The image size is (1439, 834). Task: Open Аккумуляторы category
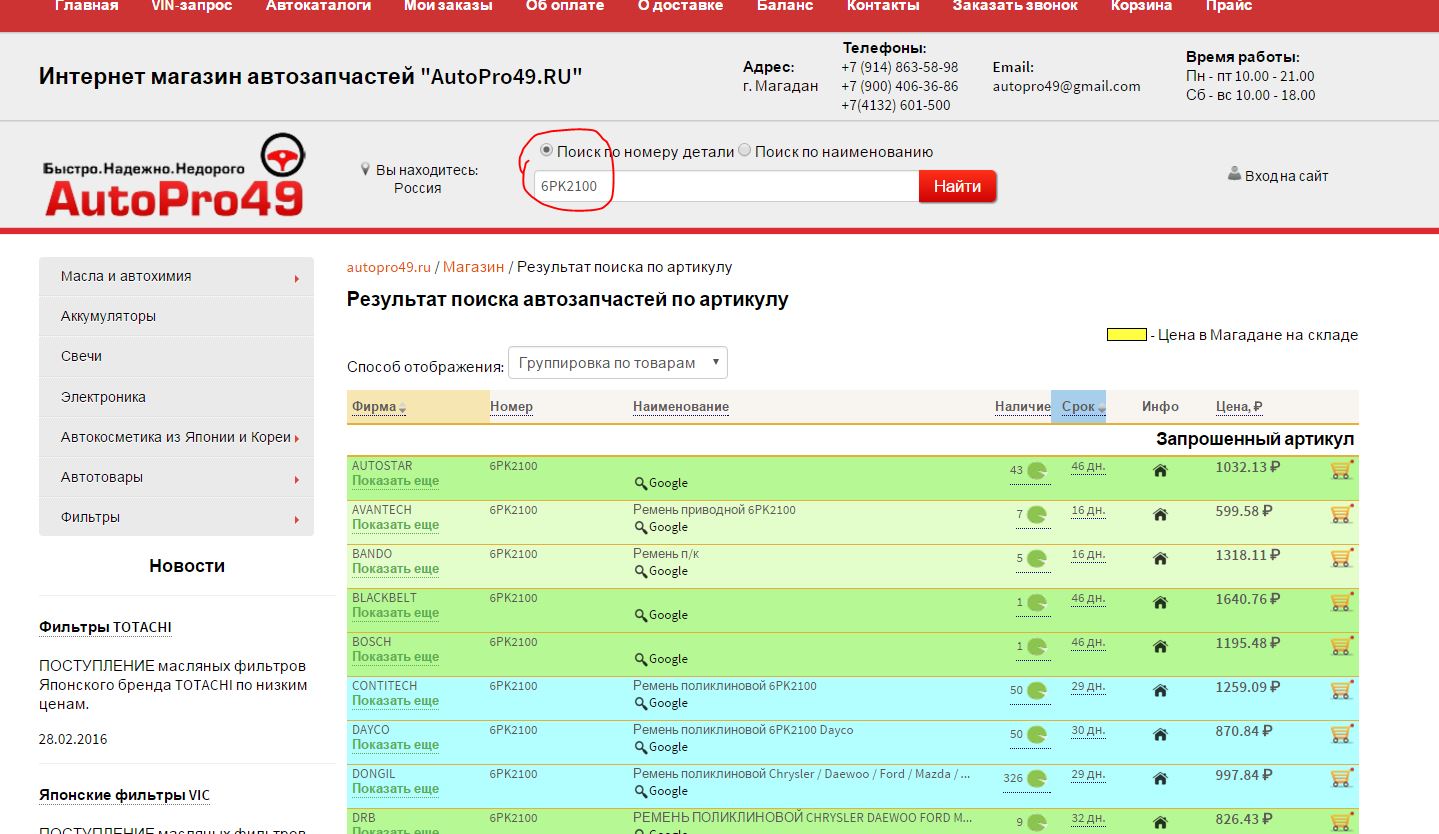click(176, 316)
